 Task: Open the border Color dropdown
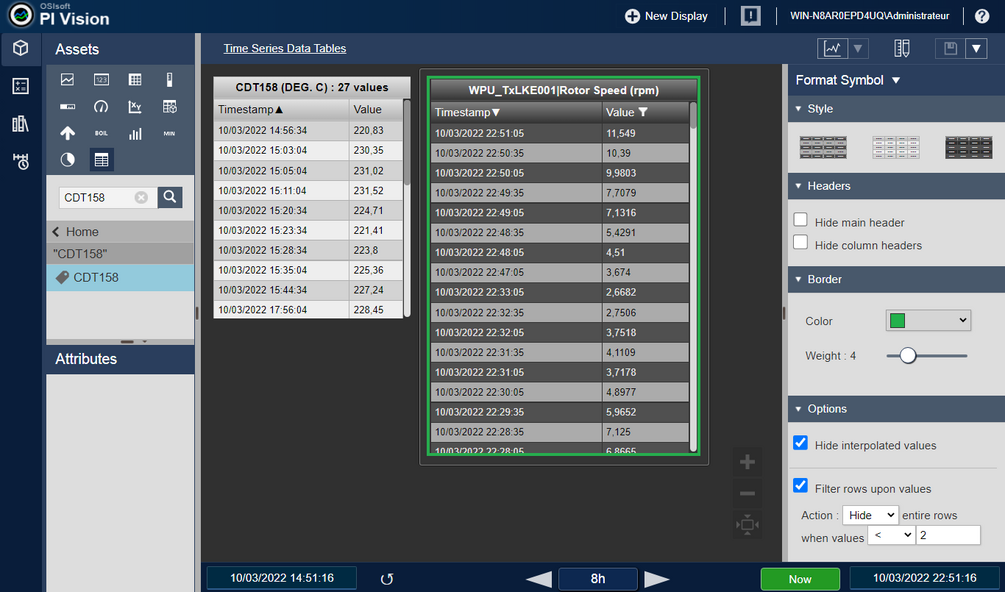pyautogui.click(x=928, y=320)
